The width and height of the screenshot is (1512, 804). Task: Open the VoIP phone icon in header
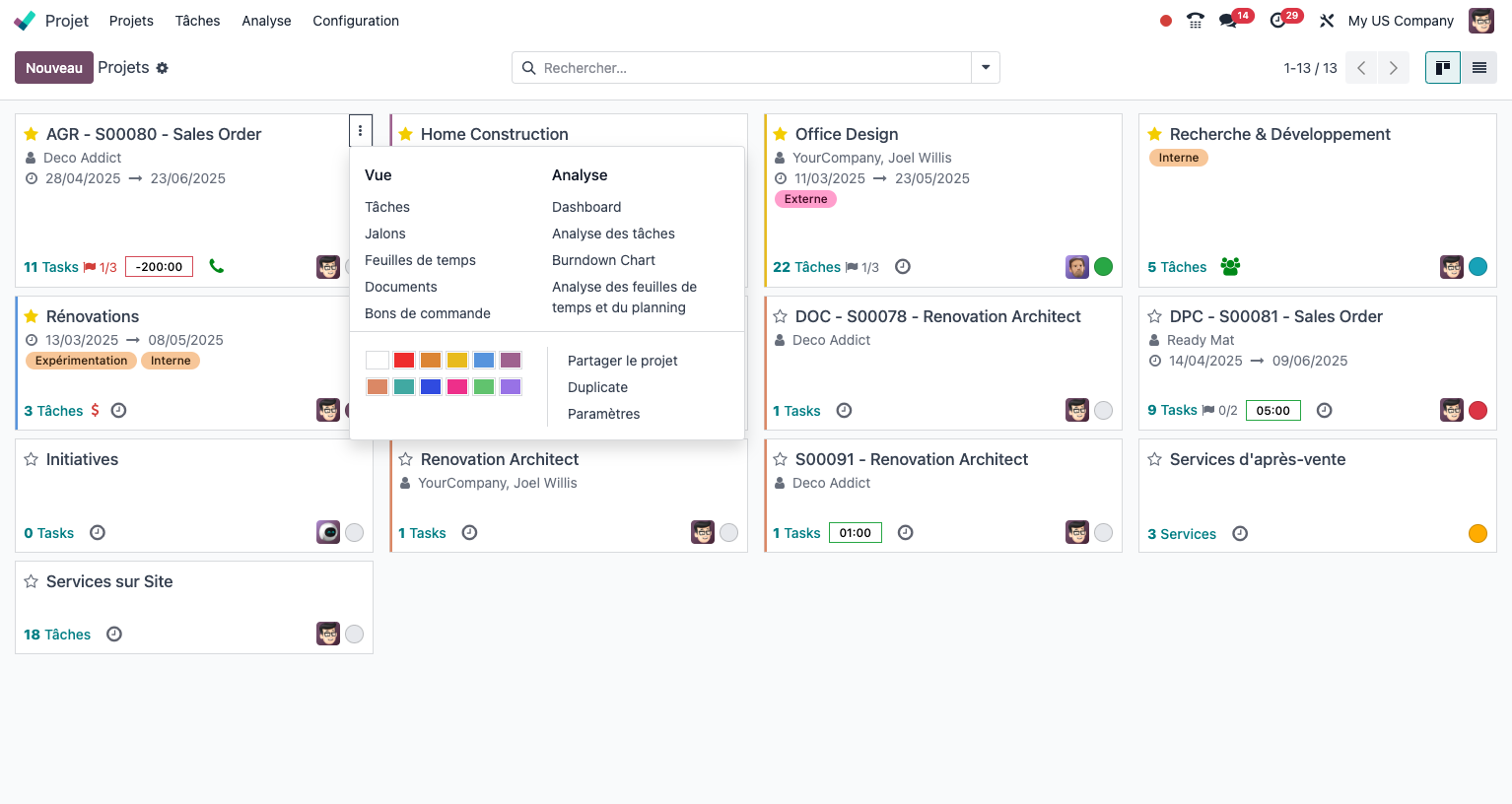tap(1196, 21)
